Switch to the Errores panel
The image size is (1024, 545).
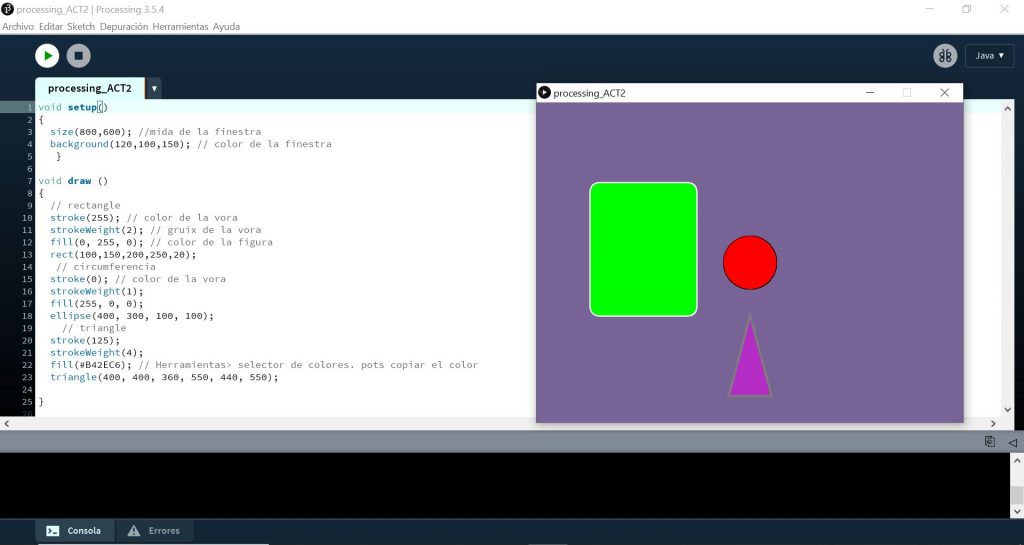(154, 531)
